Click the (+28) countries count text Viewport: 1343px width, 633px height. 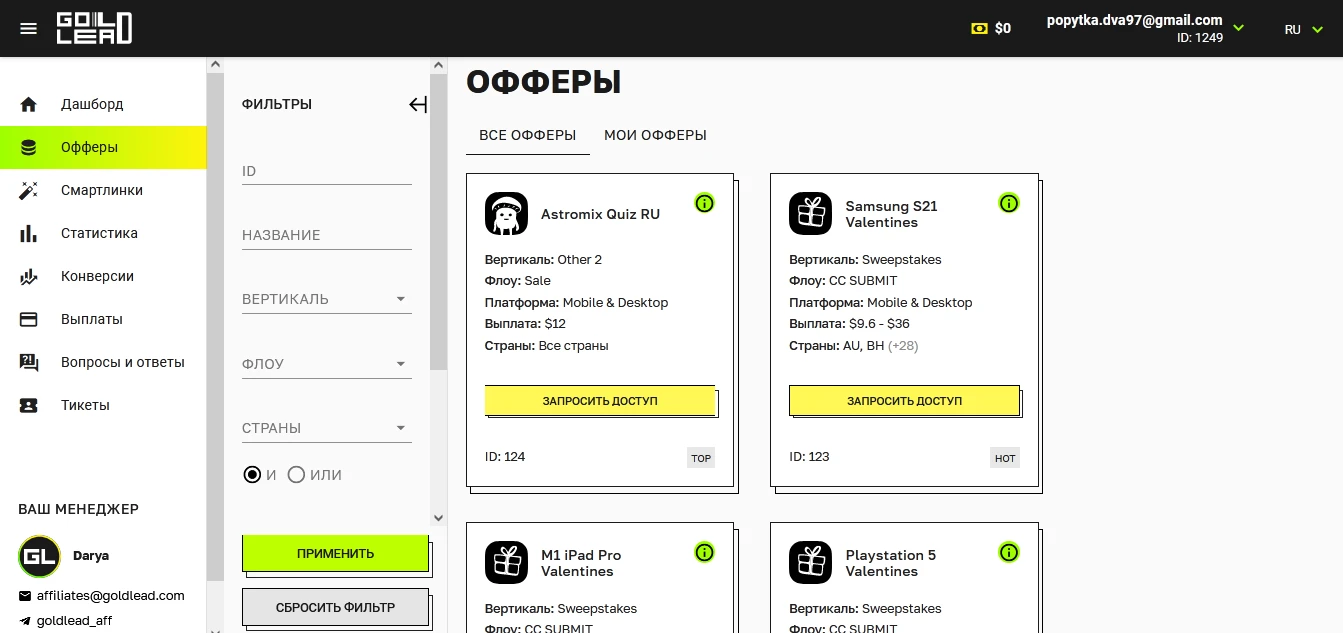pos(903,346)
